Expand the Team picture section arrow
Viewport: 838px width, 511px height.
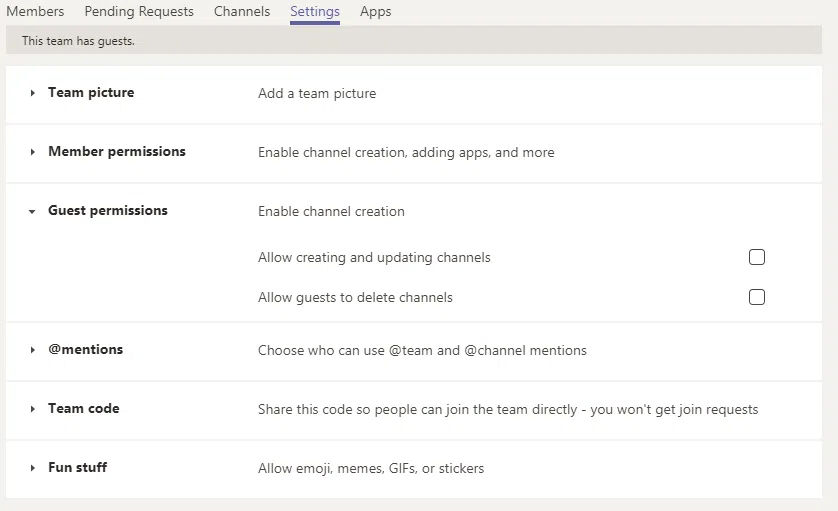(x=33, y=93)
